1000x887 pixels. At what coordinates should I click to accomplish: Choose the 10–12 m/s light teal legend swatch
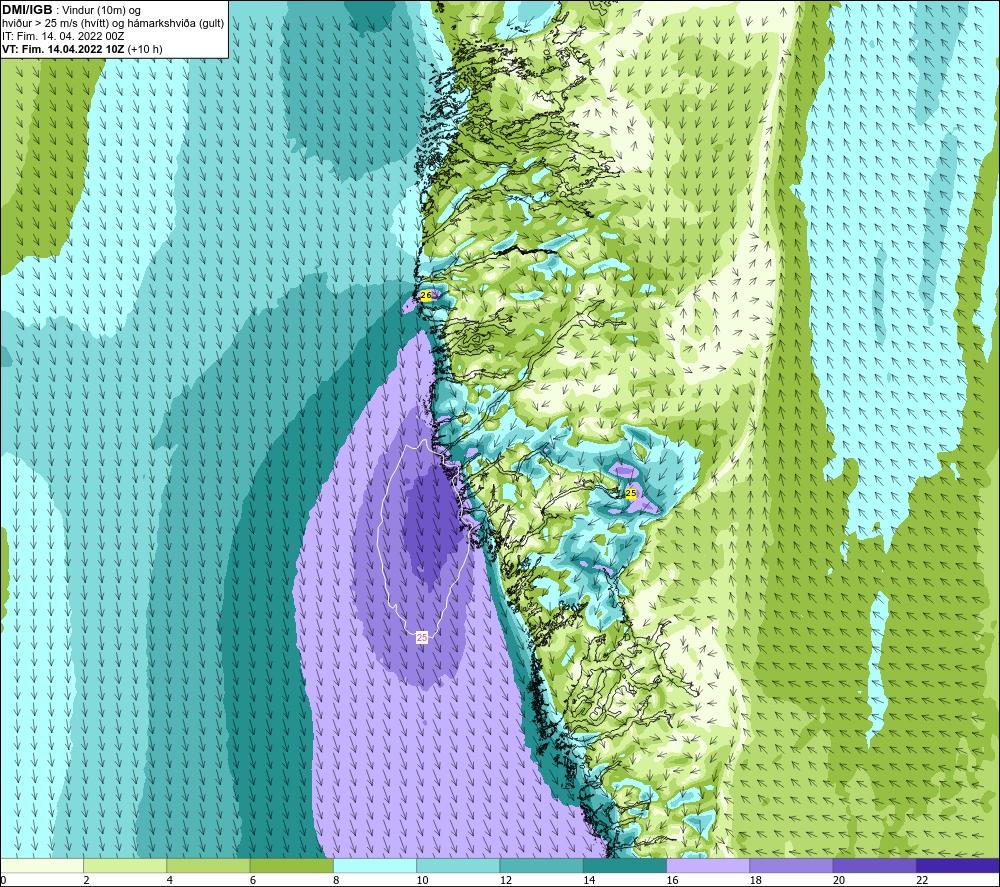(458, 866)
